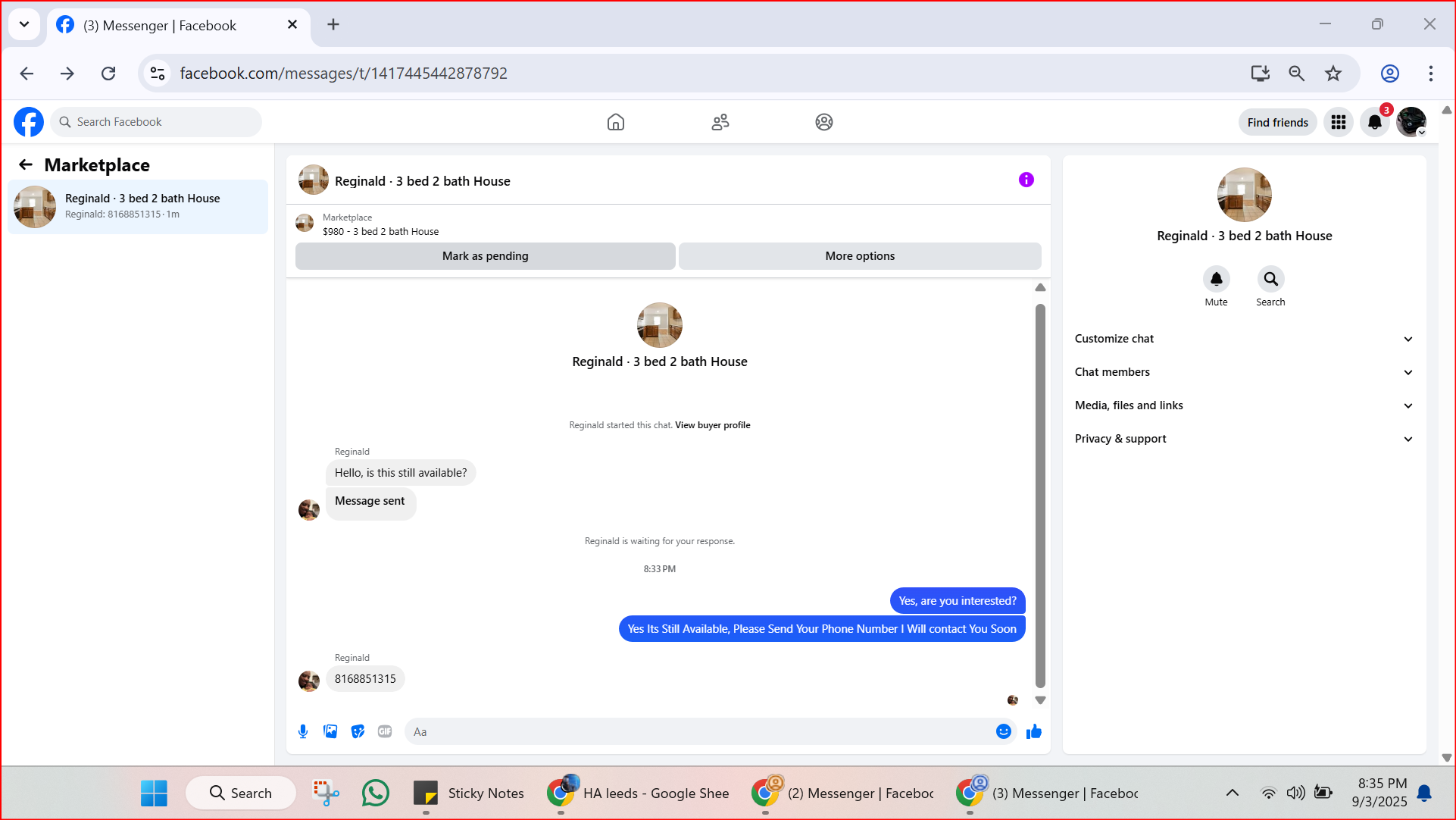1456x820 pixels.
Task: Click Mark as pending button
Action: [486, 256]
